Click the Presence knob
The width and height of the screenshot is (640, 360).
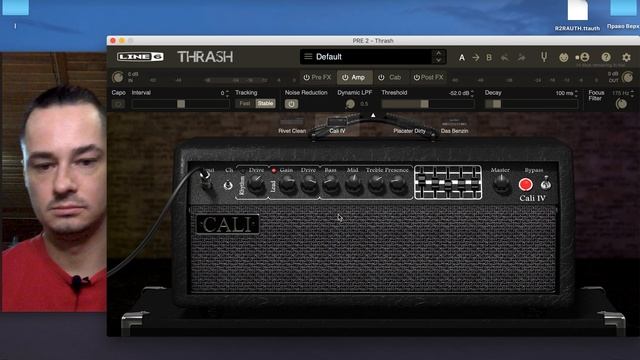coord(397,184)
